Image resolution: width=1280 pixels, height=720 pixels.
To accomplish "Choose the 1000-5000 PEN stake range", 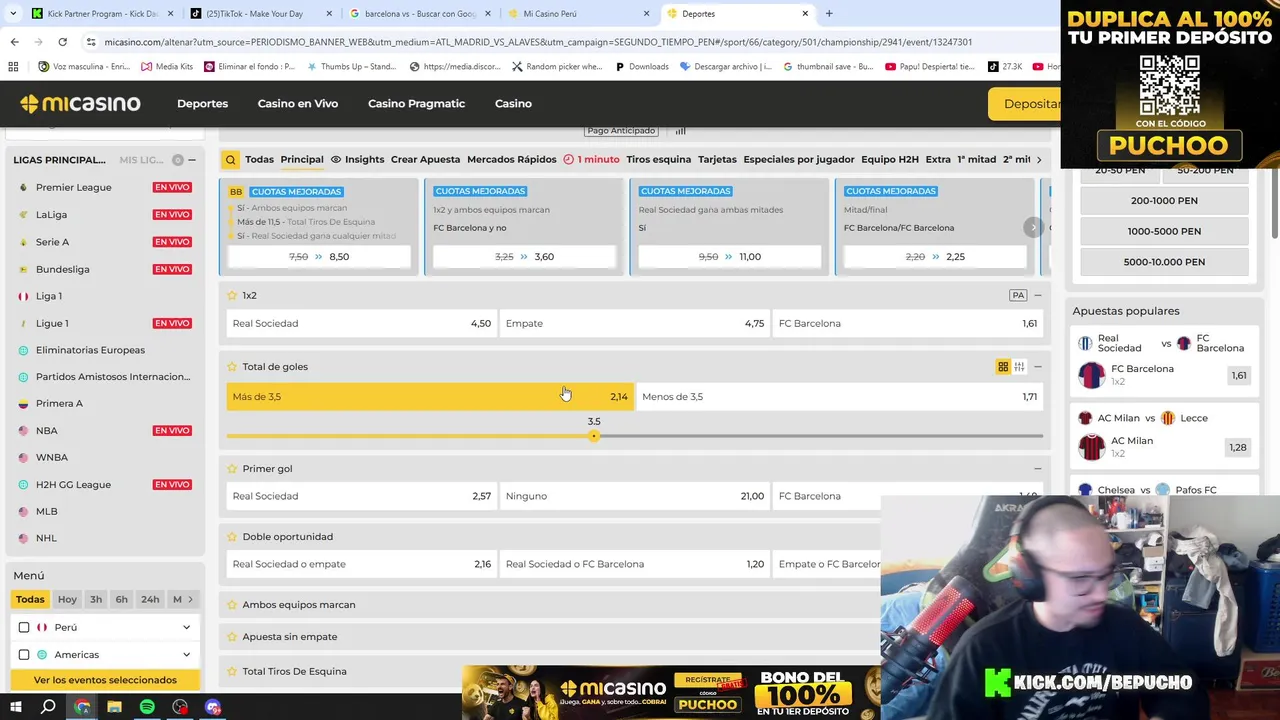I will tap(1164, 231).
